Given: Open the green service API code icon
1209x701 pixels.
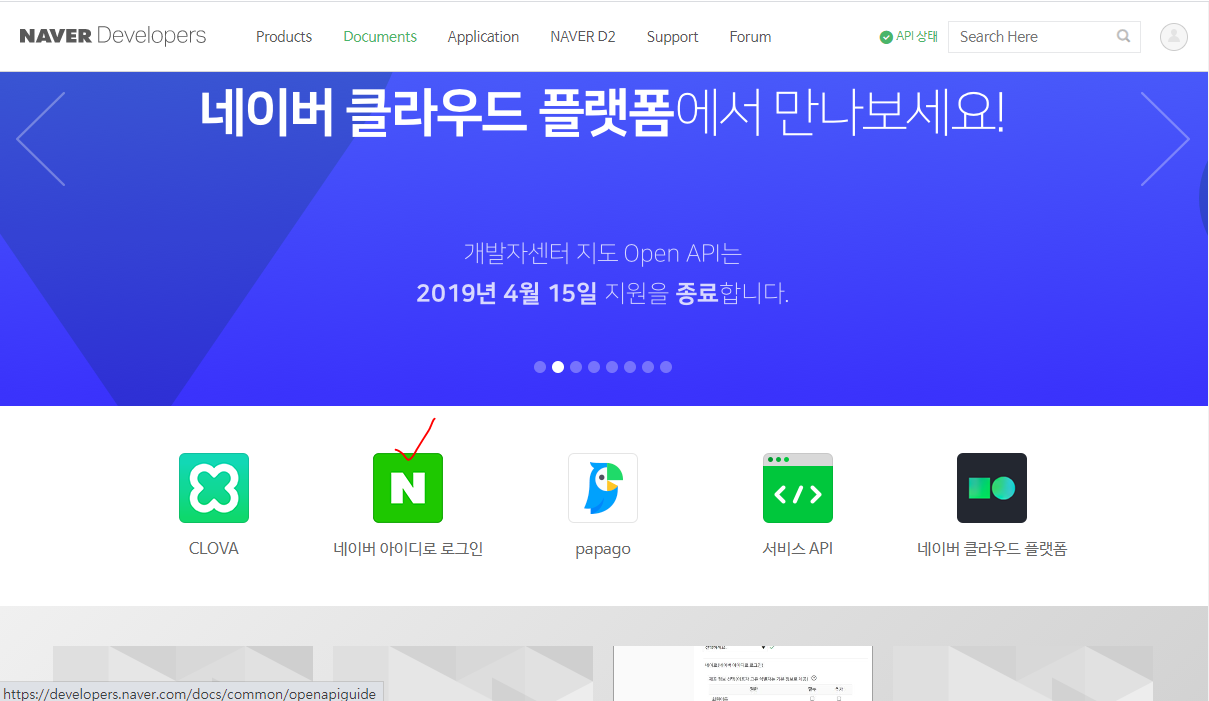Looking at the screenshot, I should [x=798, y=488].
